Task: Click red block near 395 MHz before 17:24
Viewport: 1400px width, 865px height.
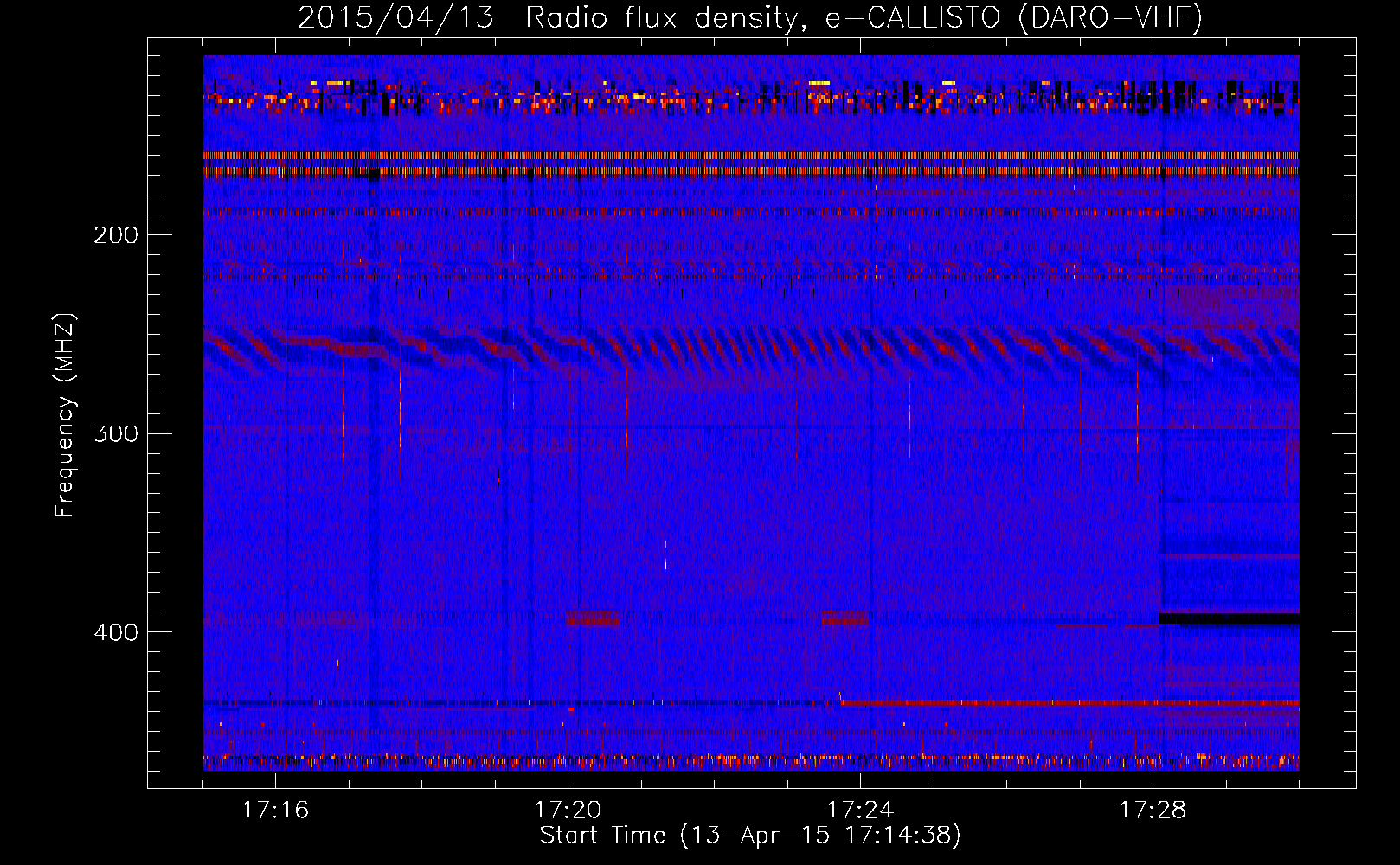Action: point(844,618)
